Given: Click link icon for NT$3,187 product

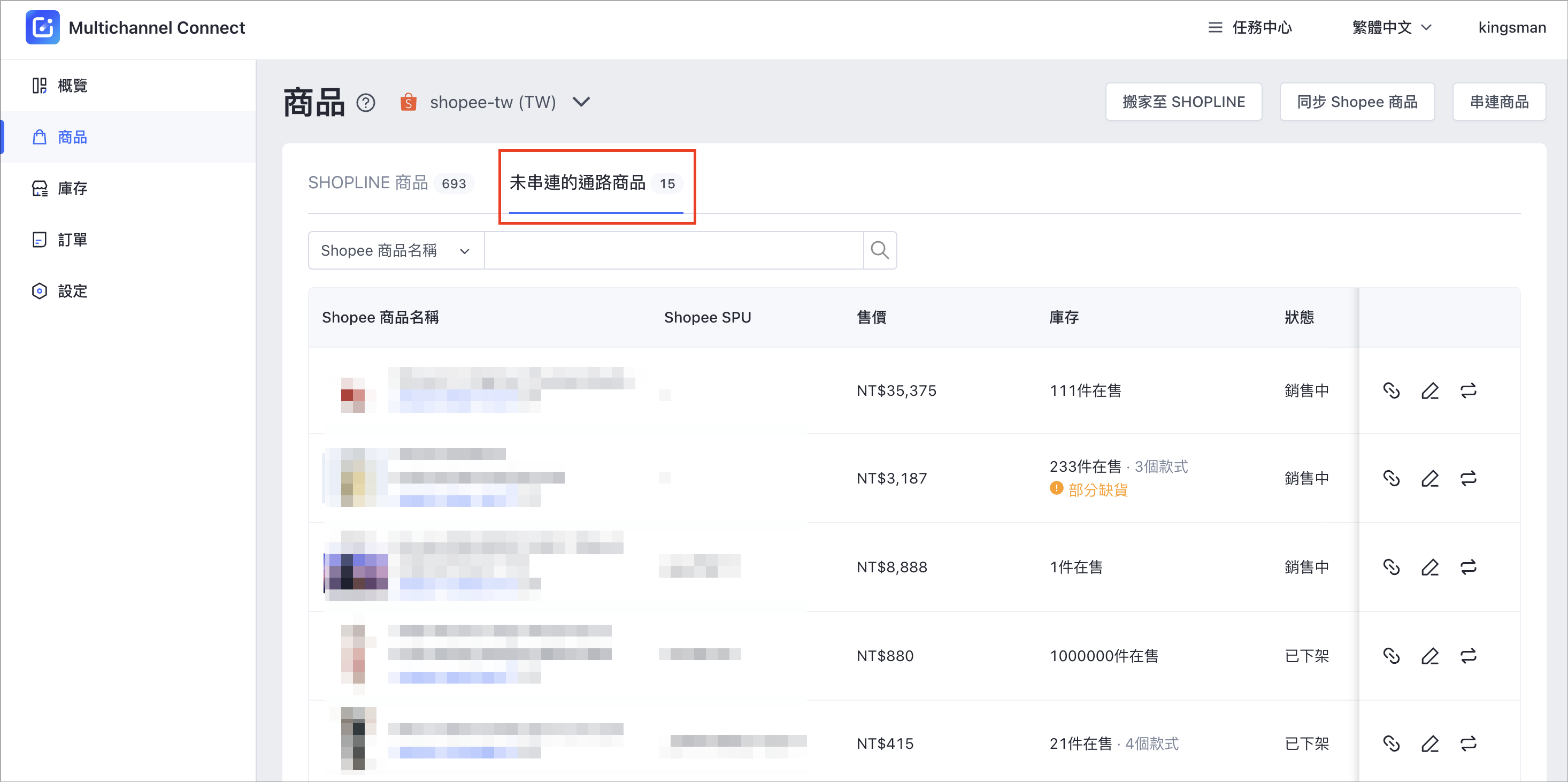Looking at the screenshot, I should 1391,478.
